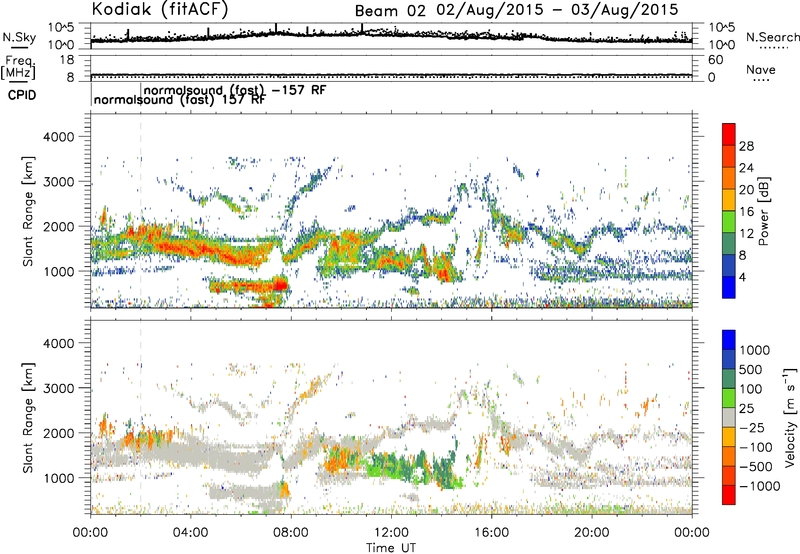Click the 20:00 tick on the time axis
The width and height of the screenshot is (800, 554).
click(592, 533)
